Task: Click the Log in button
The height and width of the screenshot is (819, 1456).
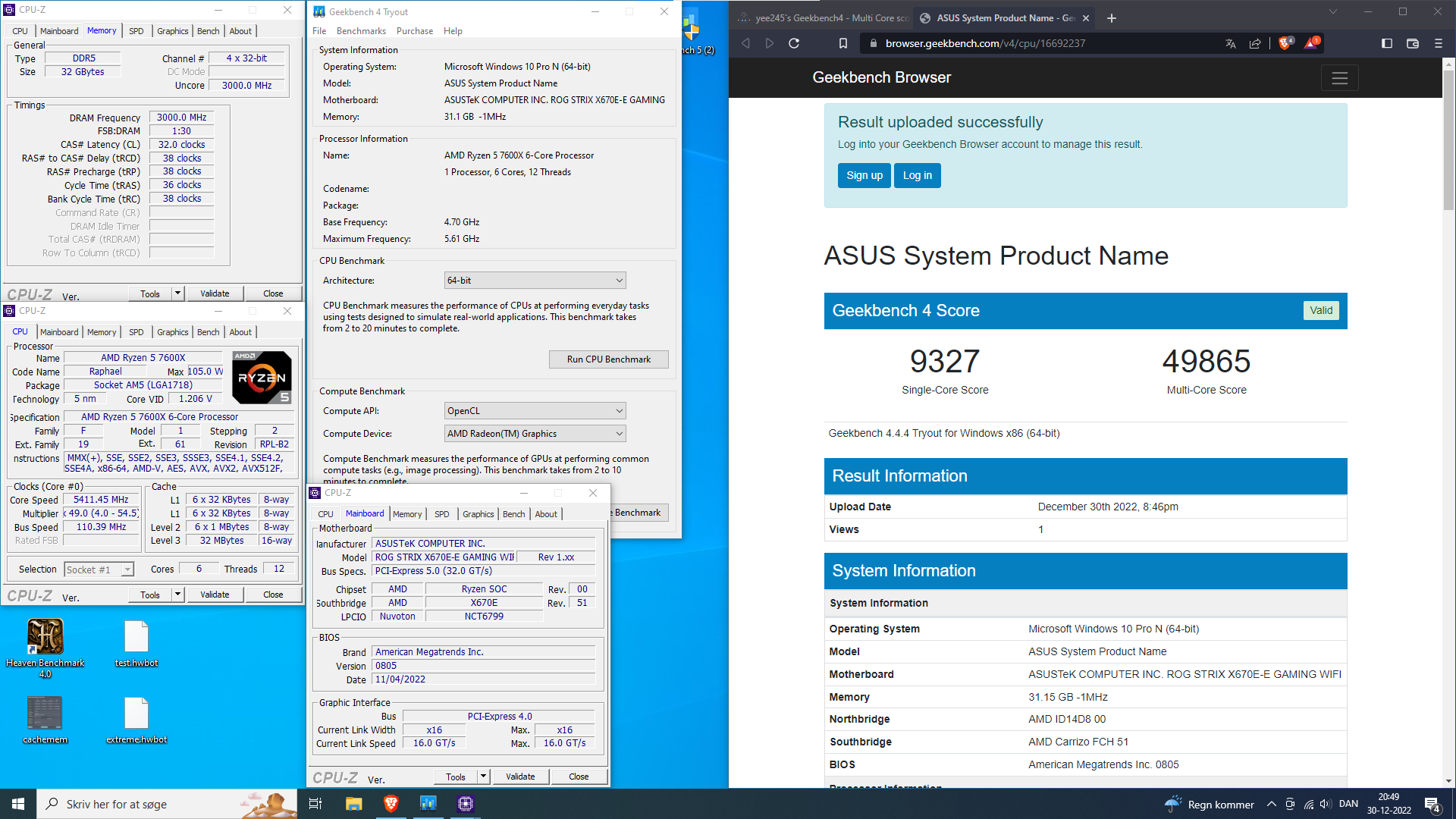Action: click(x=918, y=175)
